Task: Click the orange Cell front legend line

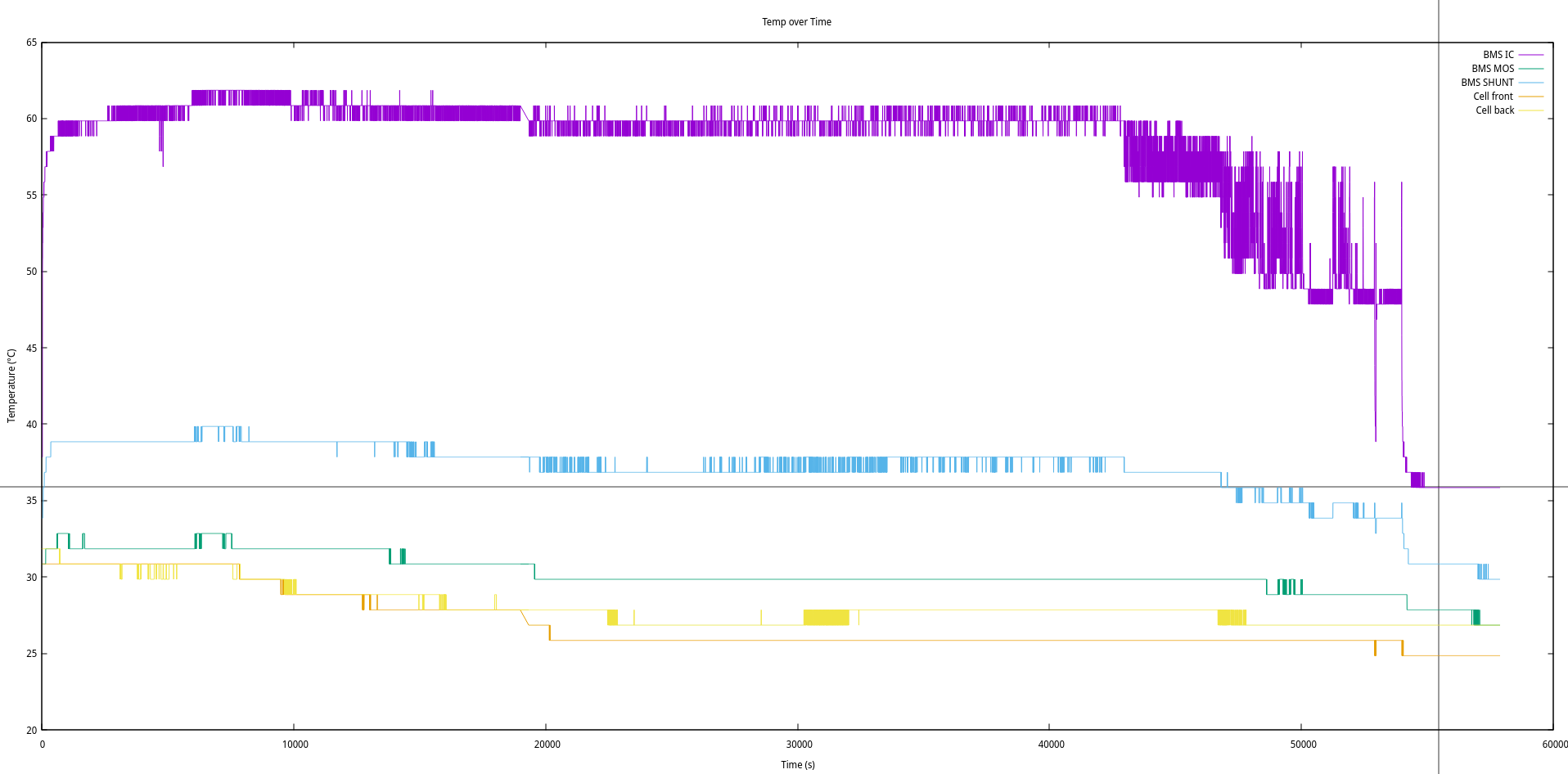Action: click(x=1531, y=97)
